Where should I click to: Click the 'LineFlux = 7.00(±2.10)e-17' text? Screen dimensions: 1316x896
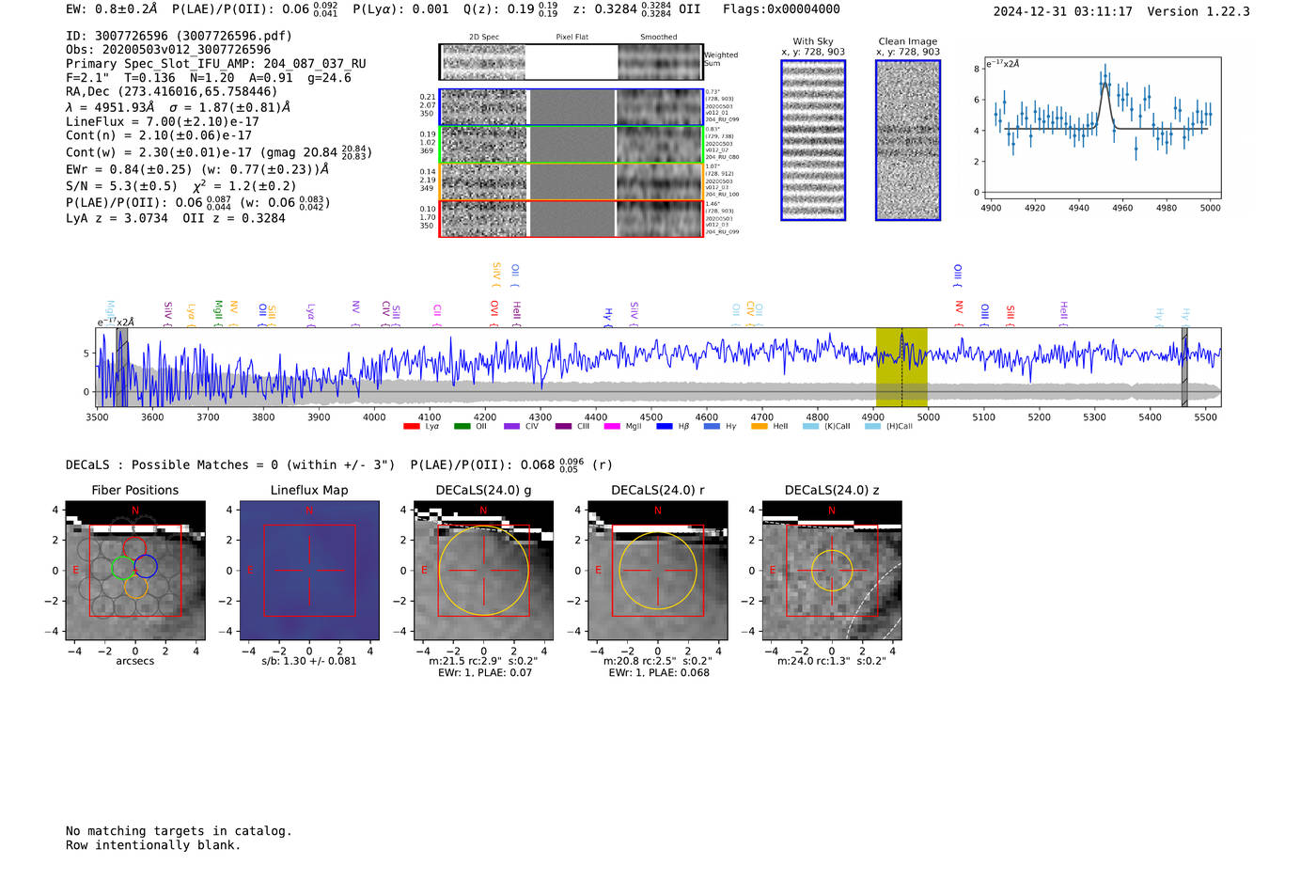(x=163, y=121)
